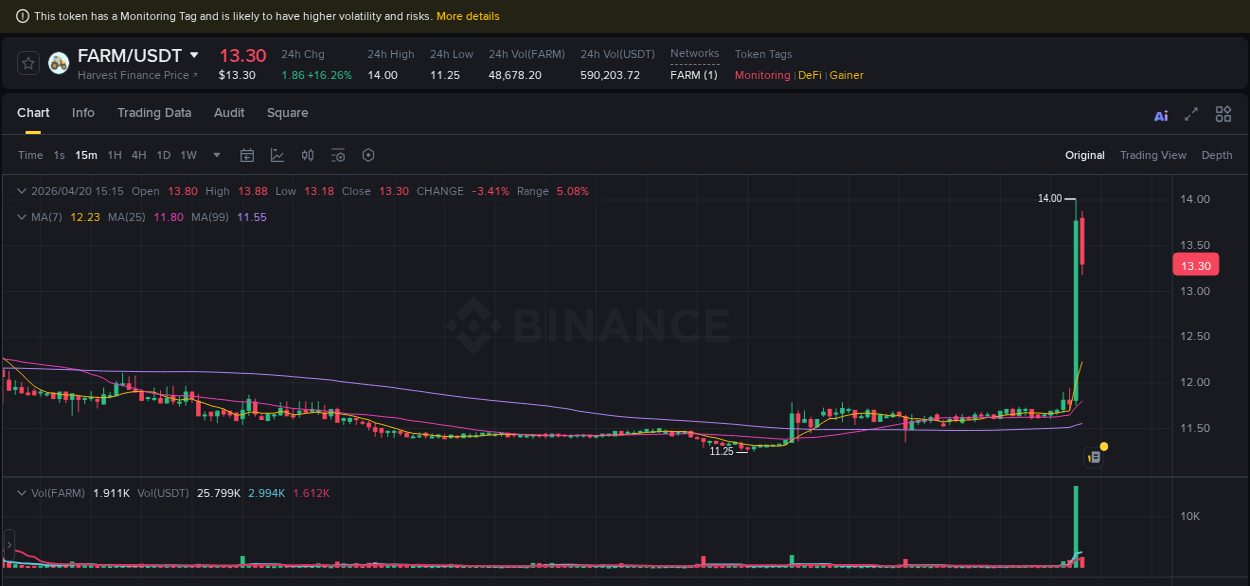
Task: Favorite FARM/USDT using the star
Action: pyautogui.click(x=28, y=62)
